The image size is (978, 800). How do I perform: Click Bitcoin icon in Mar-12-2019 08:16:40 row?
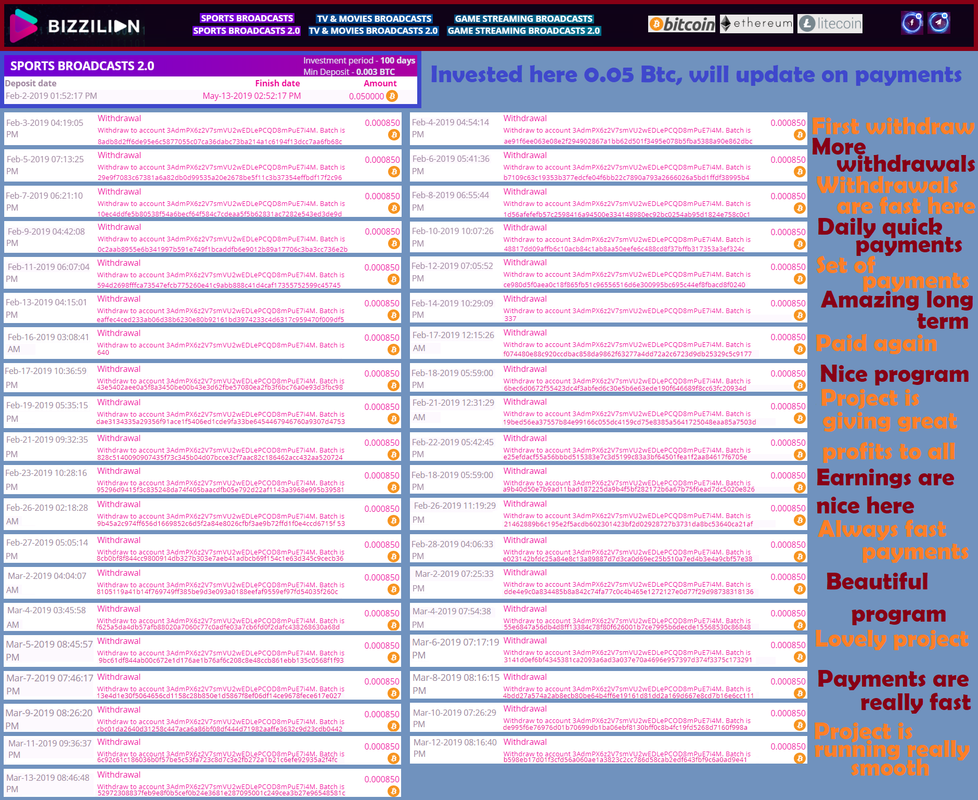pos(800,758)
